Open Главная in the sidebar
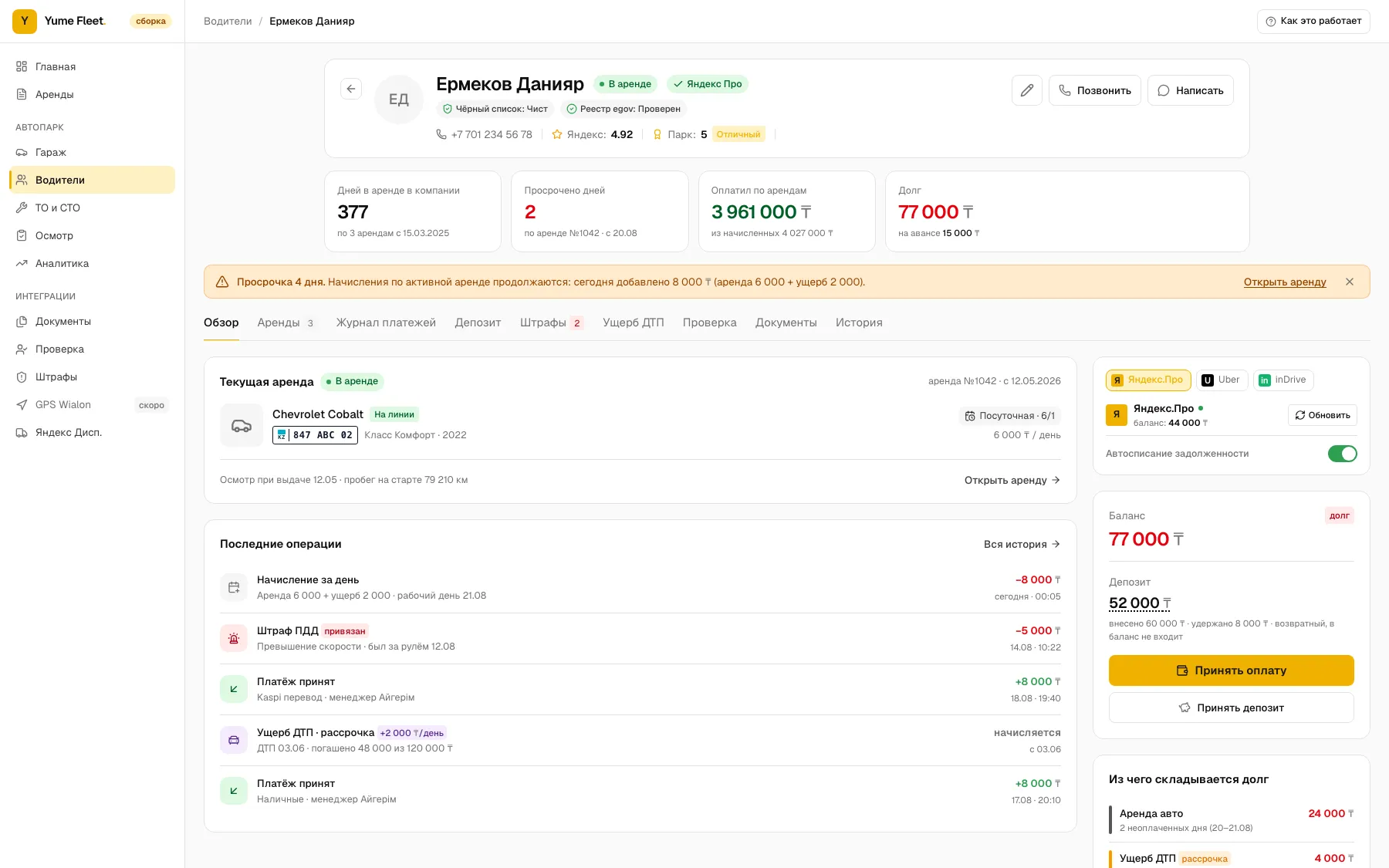Viewport: 1389px width, 868px height. pyautogui.click(x=93, y=66)
